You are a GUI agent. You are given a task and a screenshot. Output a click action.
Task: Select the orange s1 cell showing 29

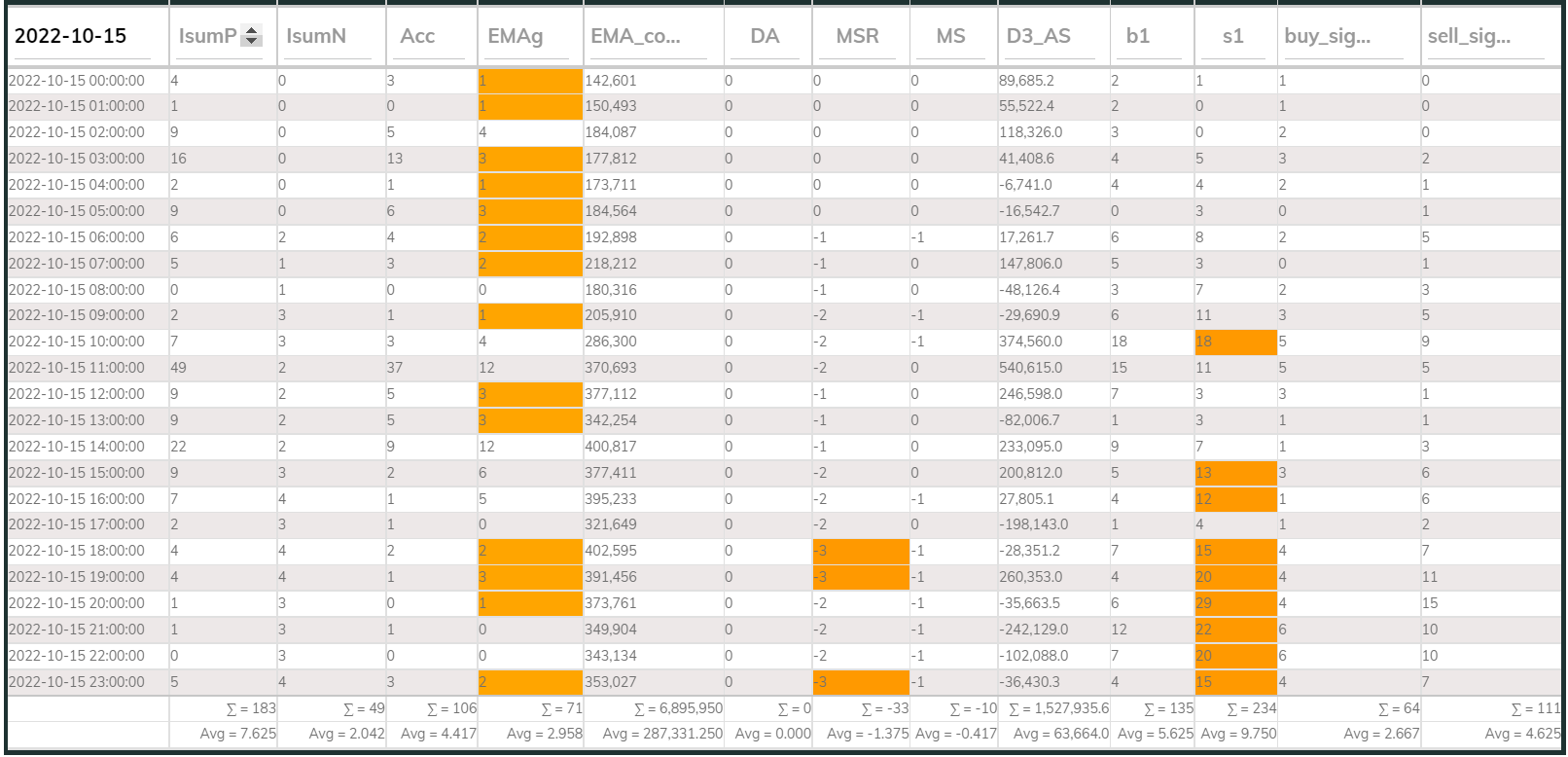[x=1235, y=603]
